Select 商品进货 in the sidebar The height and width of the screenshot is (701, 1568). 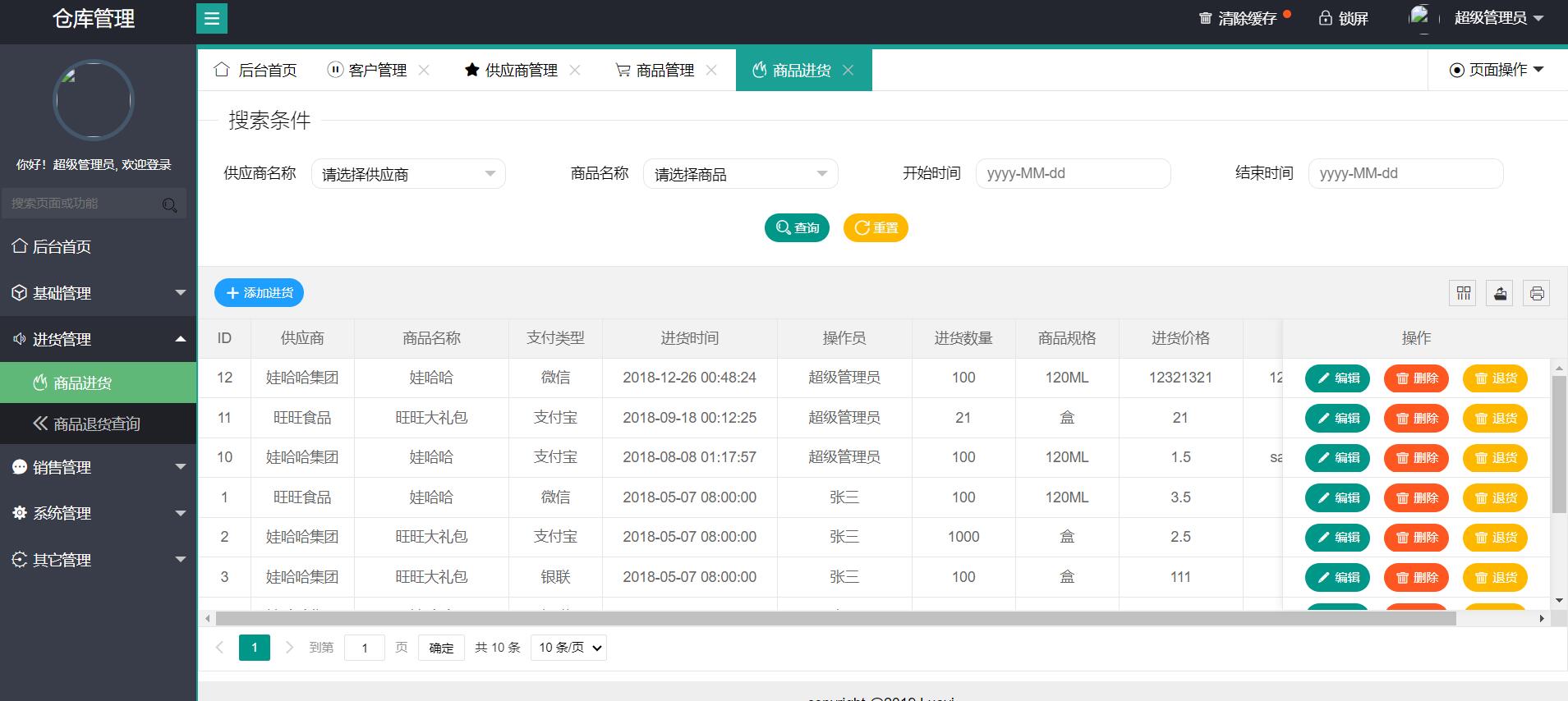click(x=99, y=383)
